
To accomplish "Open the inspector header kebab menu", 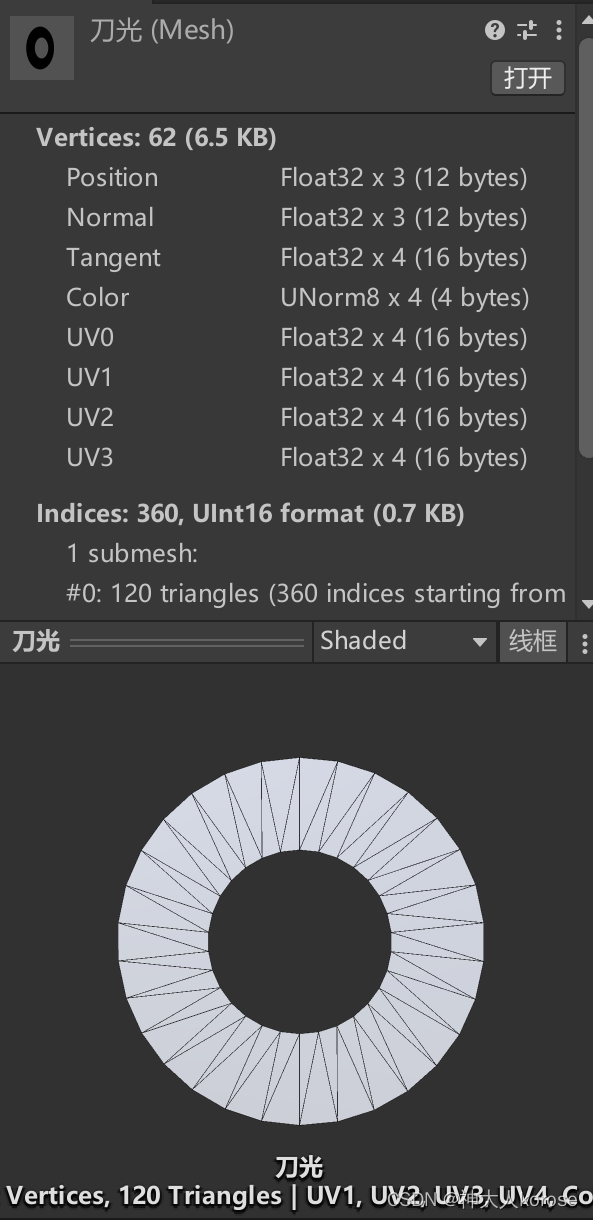I will click(559, 30).
